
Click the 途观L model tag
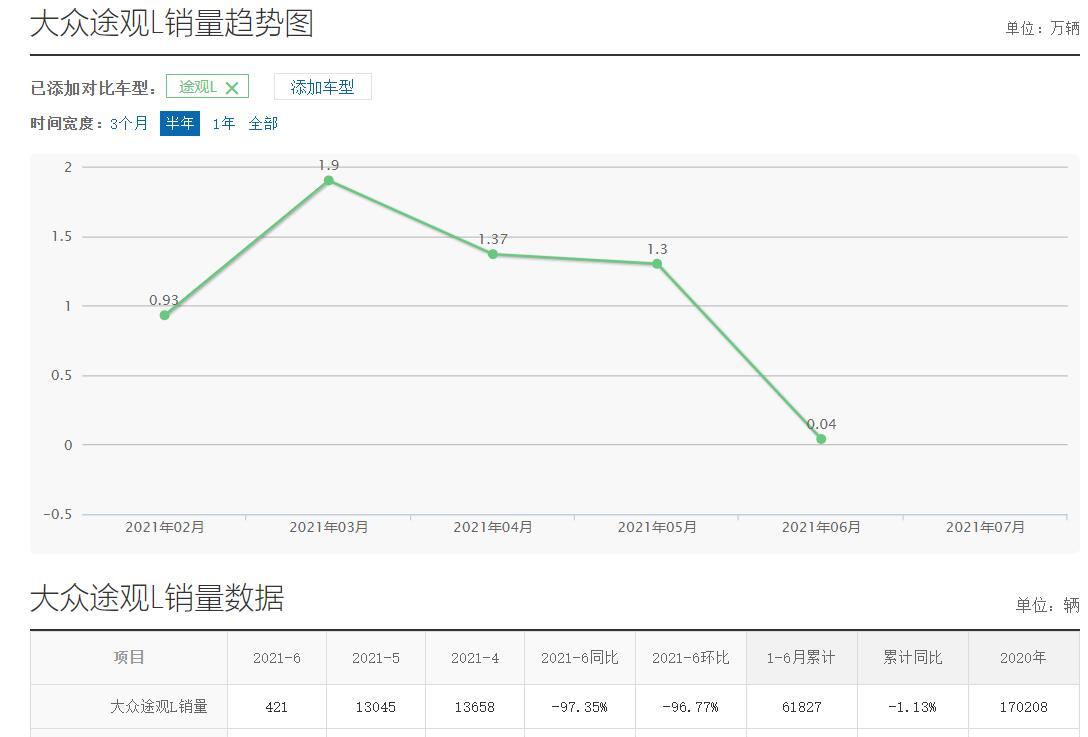click(x=207, y=87)
